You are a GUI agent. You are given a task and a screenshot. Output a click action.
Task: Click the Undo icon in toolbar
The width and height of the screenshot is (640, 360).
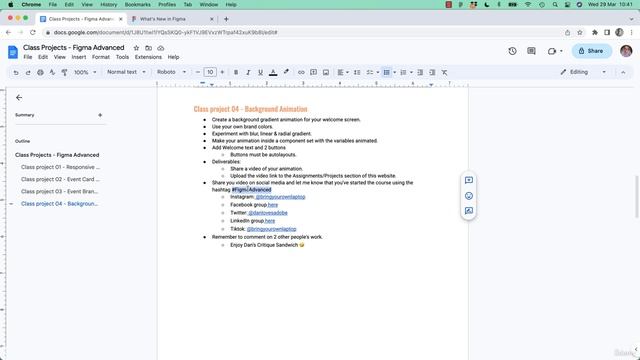[16, 72]
